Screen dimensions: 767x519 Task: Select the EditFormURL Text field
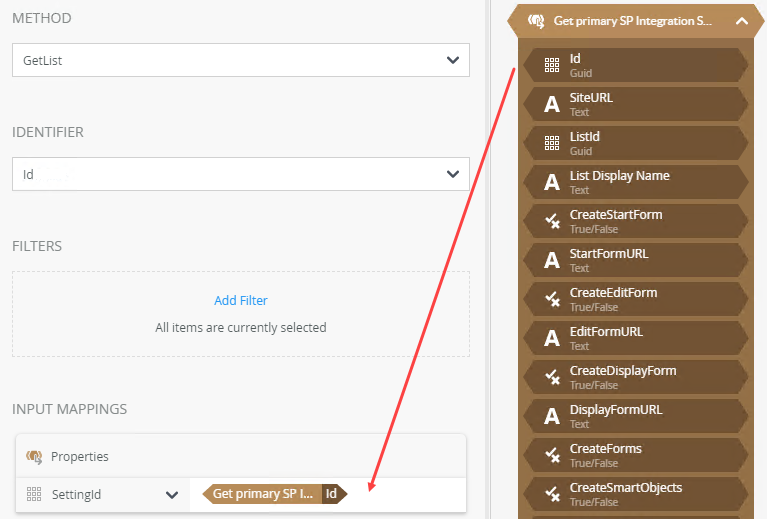coord(636,338)
